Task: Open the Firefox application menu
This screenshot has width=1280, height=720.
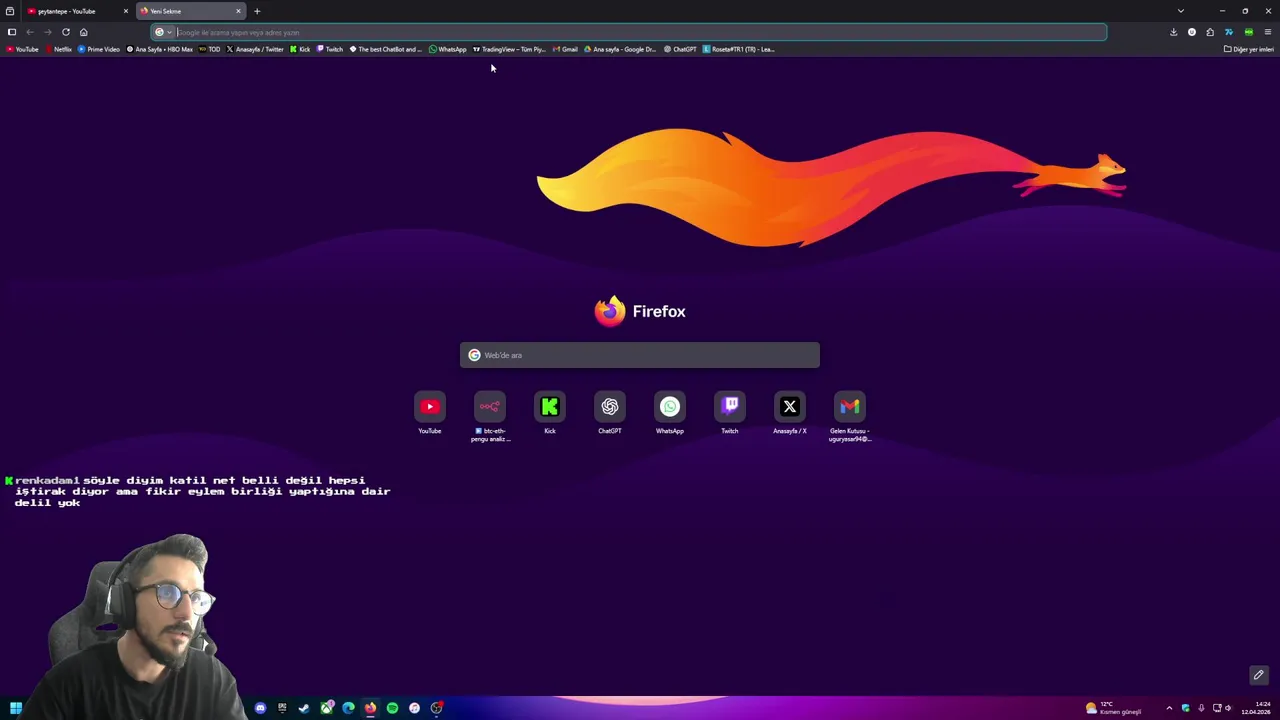Action: [1267, 32]
